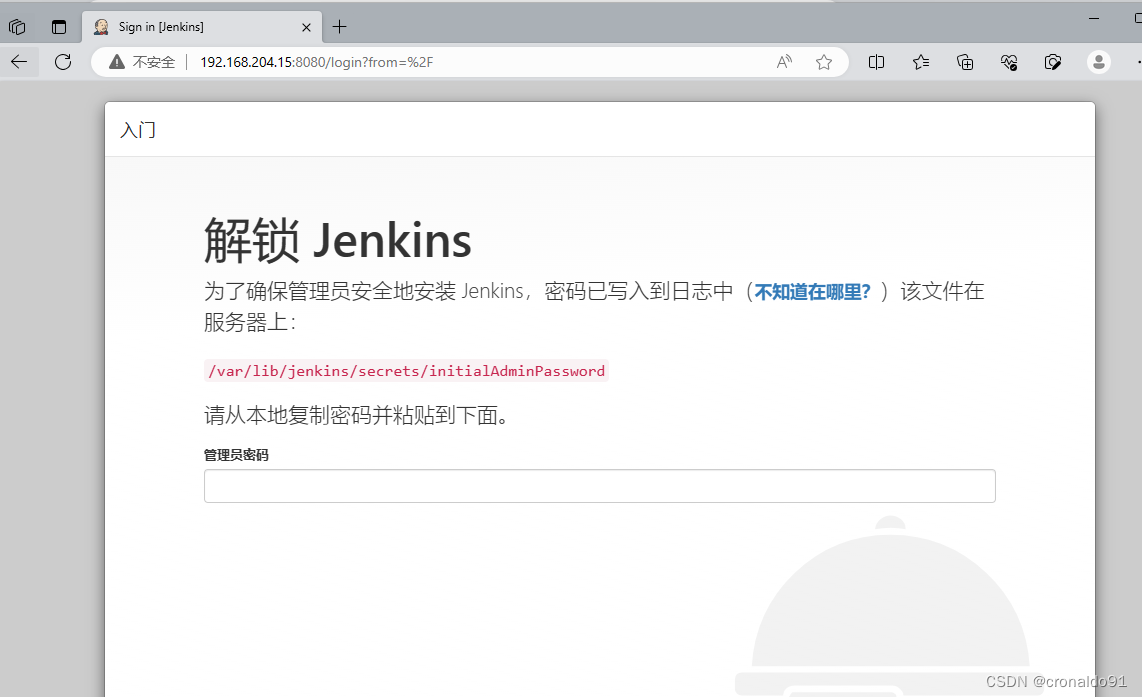This screenshot has height=697, width=1142.
Task: Click the read aloud icon
Action: click(x=784, y=62)
